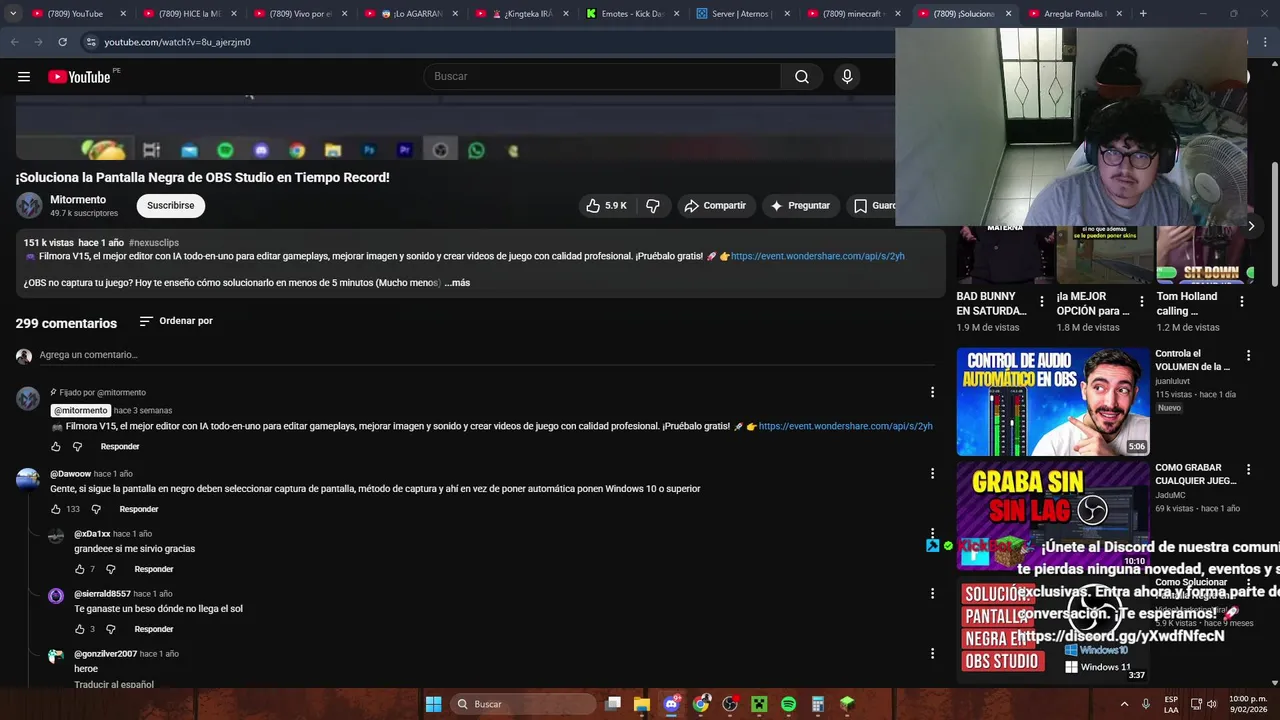Reload the page with refresh button
The image size is (1280, 720).
coord(62,42)
